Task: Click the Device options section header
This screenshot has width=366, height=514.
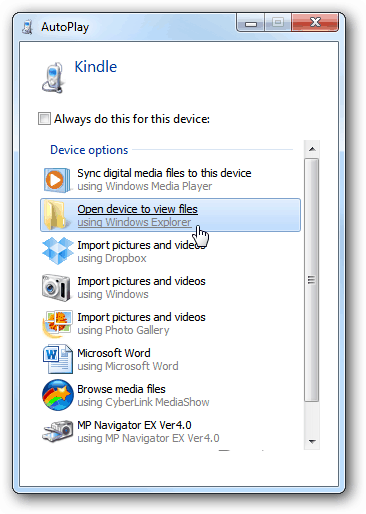Action: click(x=89, y=150)
